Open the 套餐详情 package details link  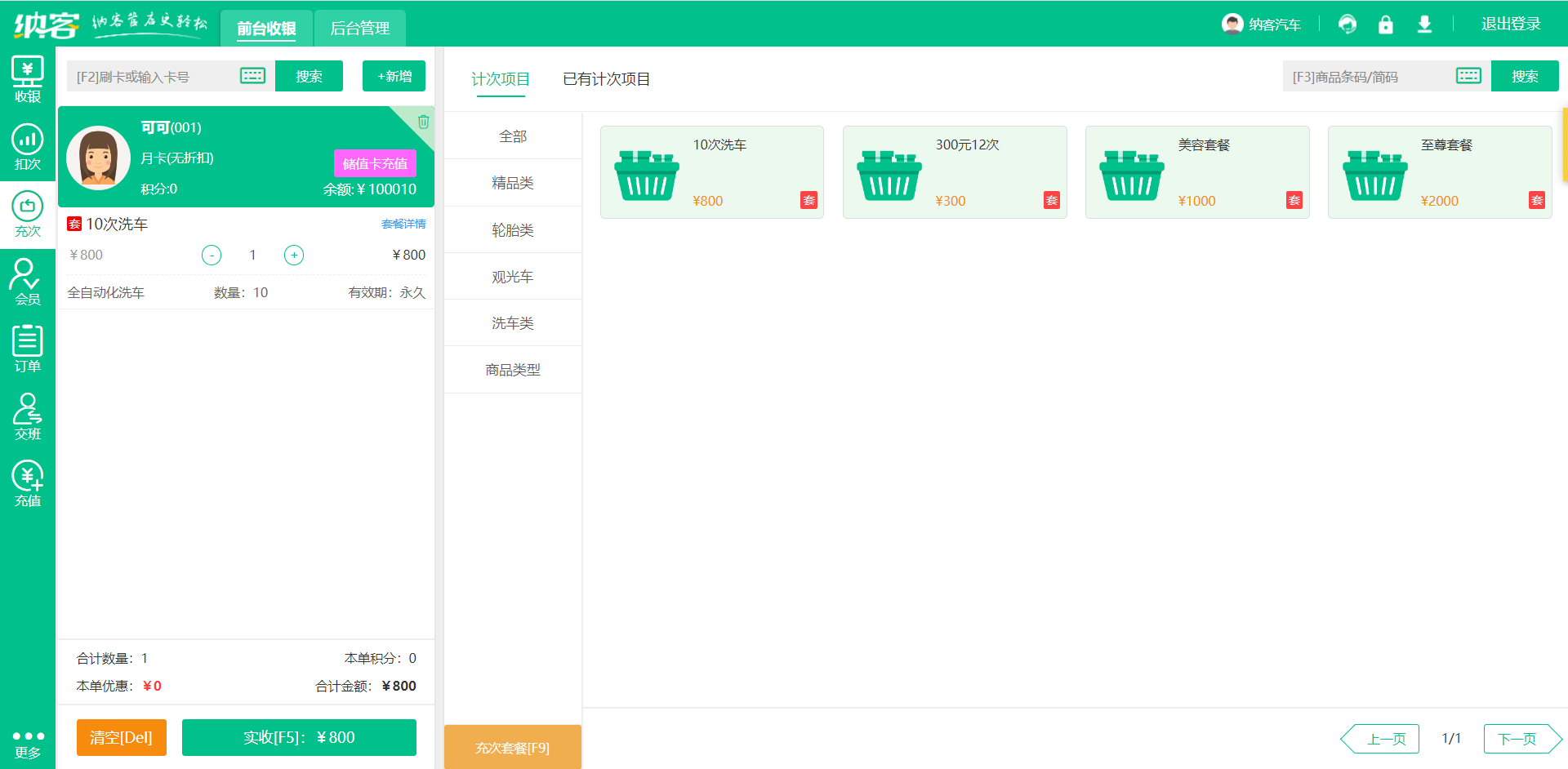(x=403, y=223)
